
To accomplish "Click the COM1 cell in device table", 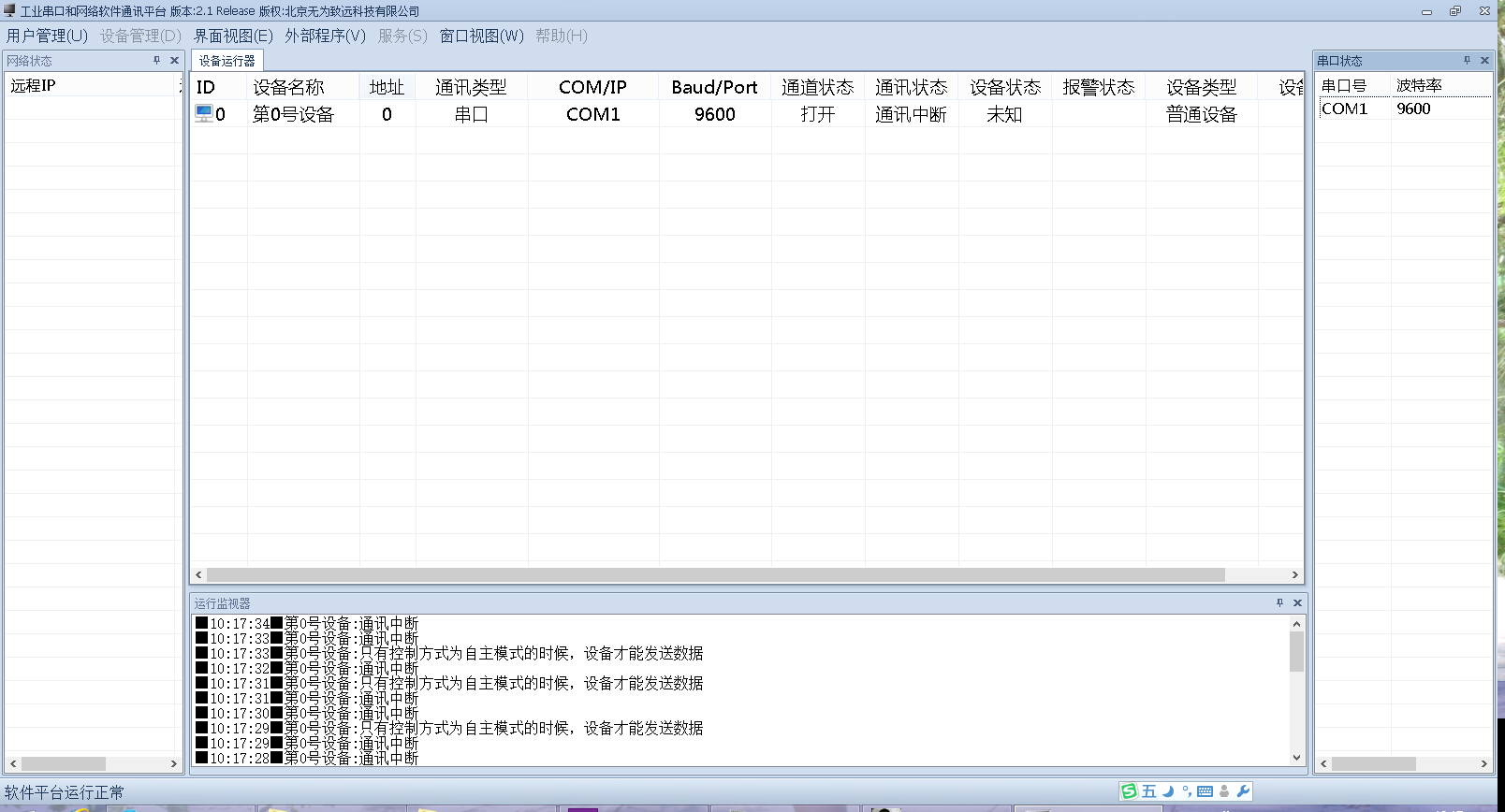I will (x=593, y=114).
